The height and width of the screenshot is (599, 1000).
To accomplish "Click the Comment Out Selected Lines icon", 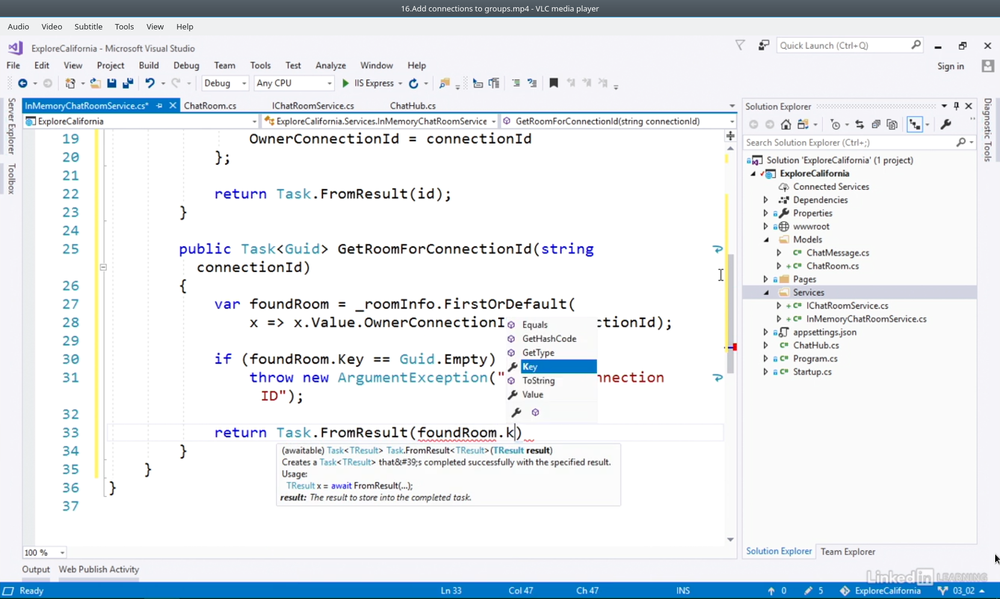I will click(516, 84).
